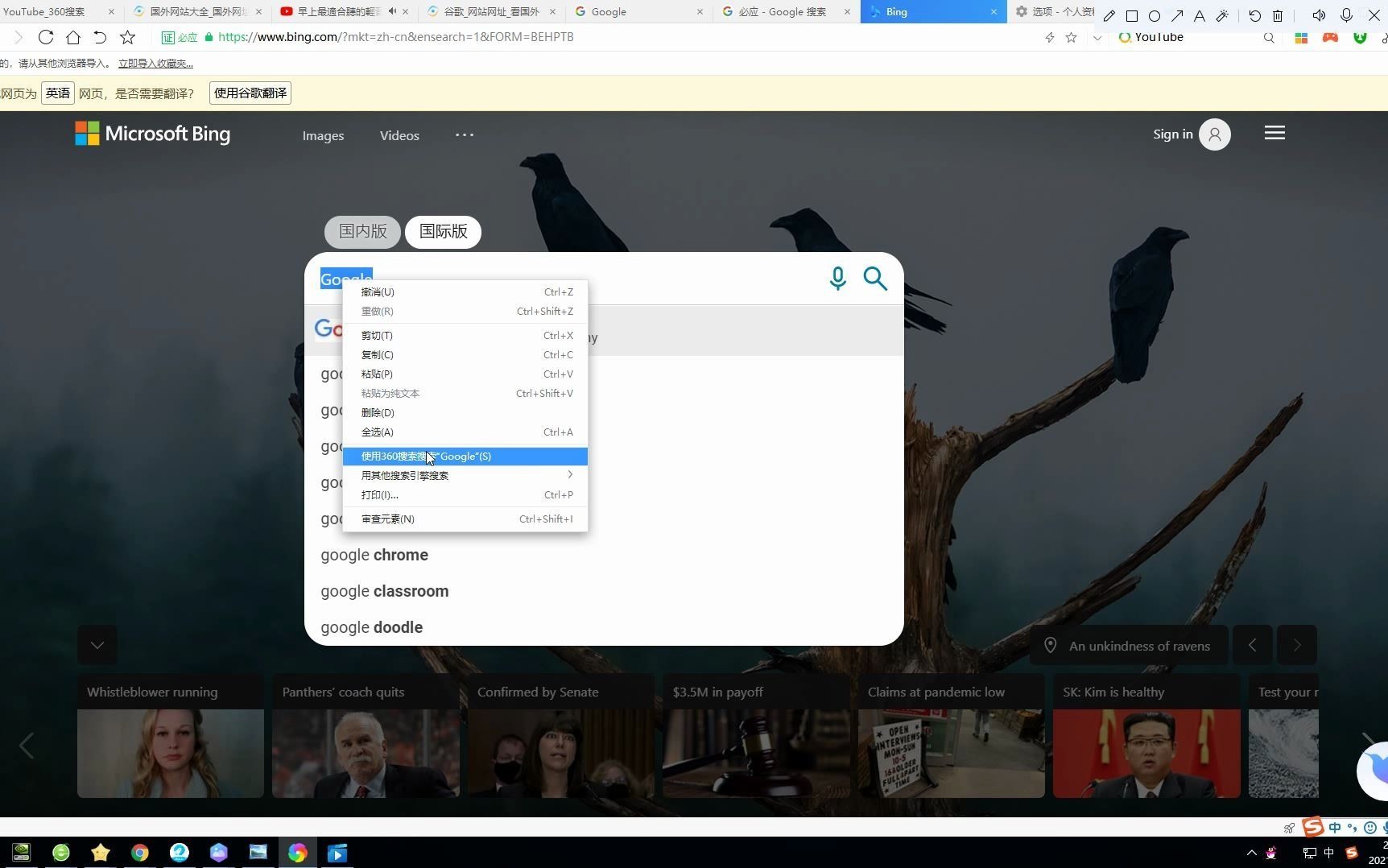This screenshot has width=1388, height=868.
Task: Choose 复制(C) in context menu
Action: 465,355
